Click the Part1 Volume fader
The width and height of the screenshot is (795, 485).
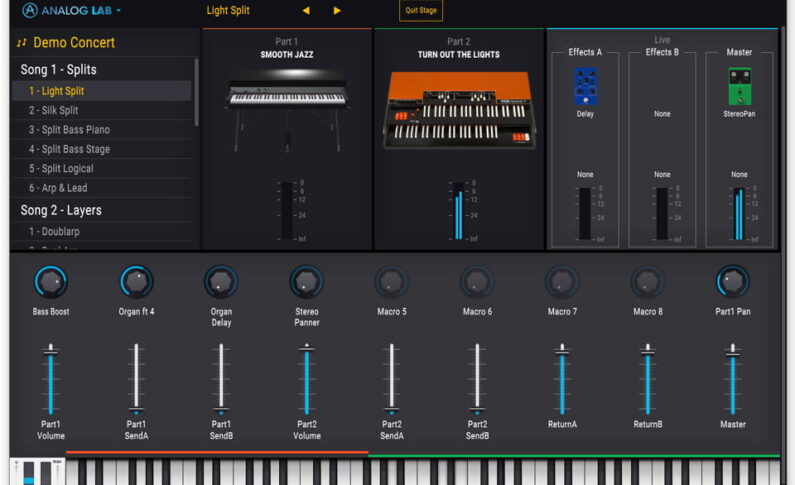(x=51, y=379)
